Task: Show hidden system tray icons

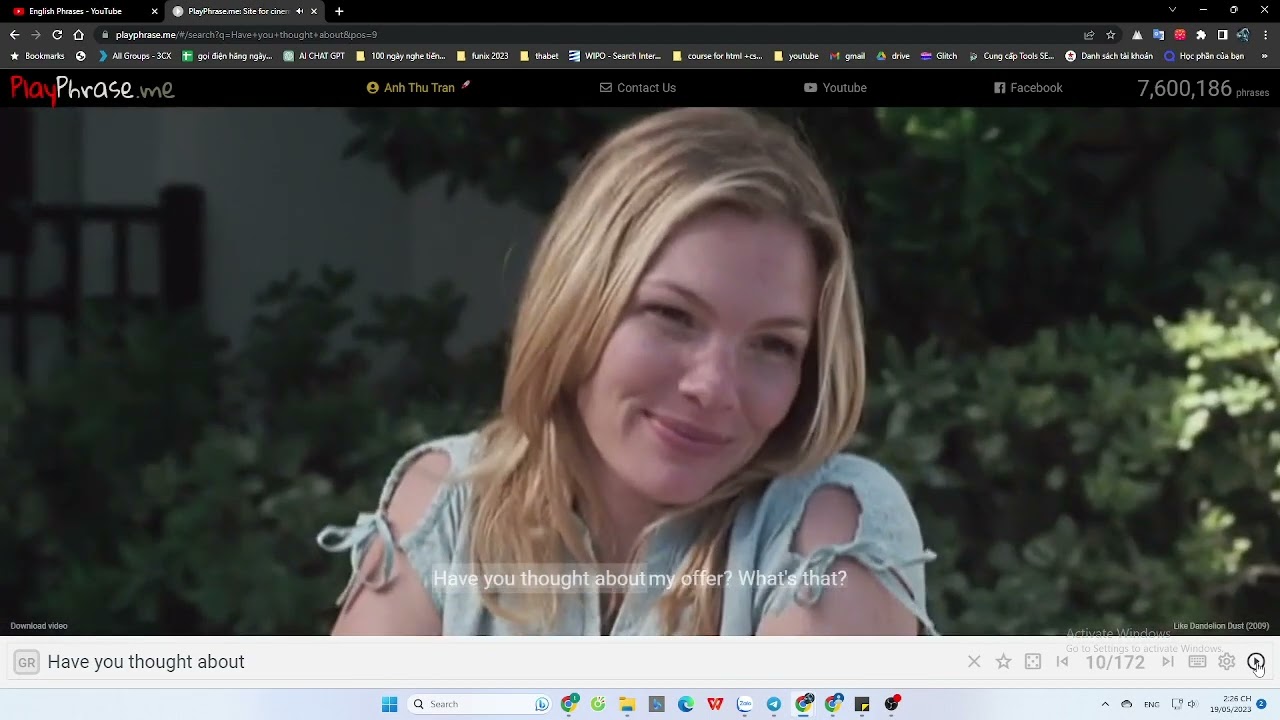Action: 1105,704
